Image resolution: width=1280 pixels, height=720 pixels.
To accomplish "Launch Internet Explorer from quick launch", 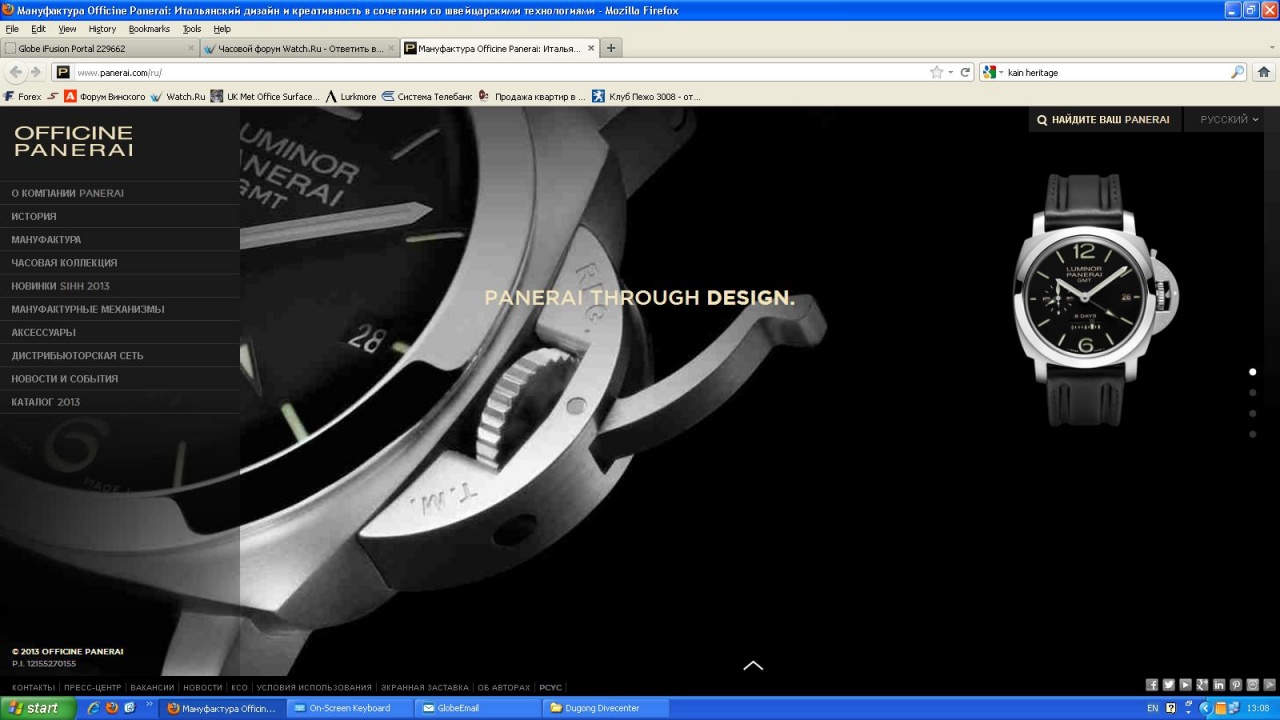I will pyautogui.click(x=94, y=708).
